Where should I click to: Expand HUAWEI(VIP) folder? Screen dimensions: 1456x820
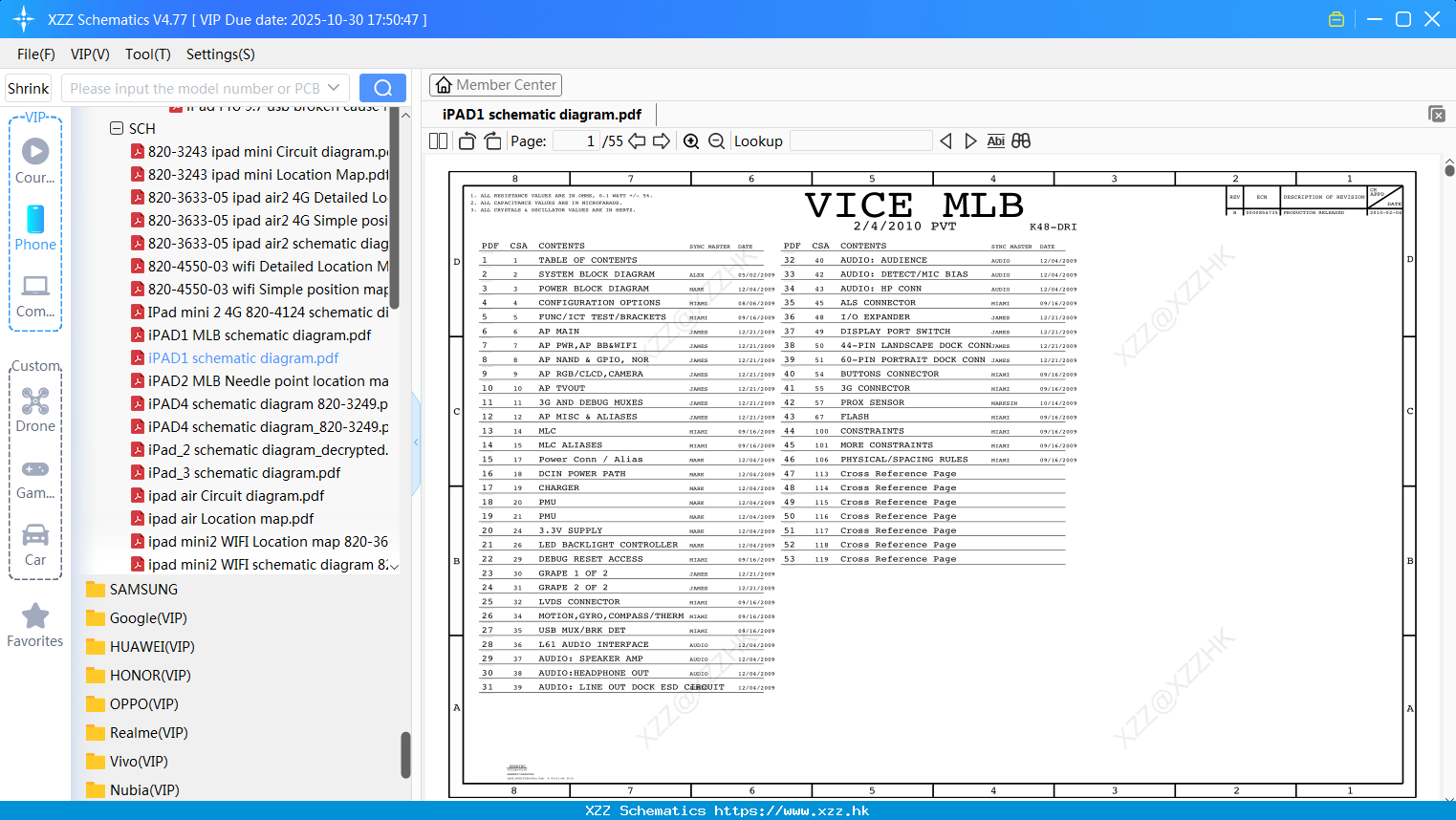point(141,647)
